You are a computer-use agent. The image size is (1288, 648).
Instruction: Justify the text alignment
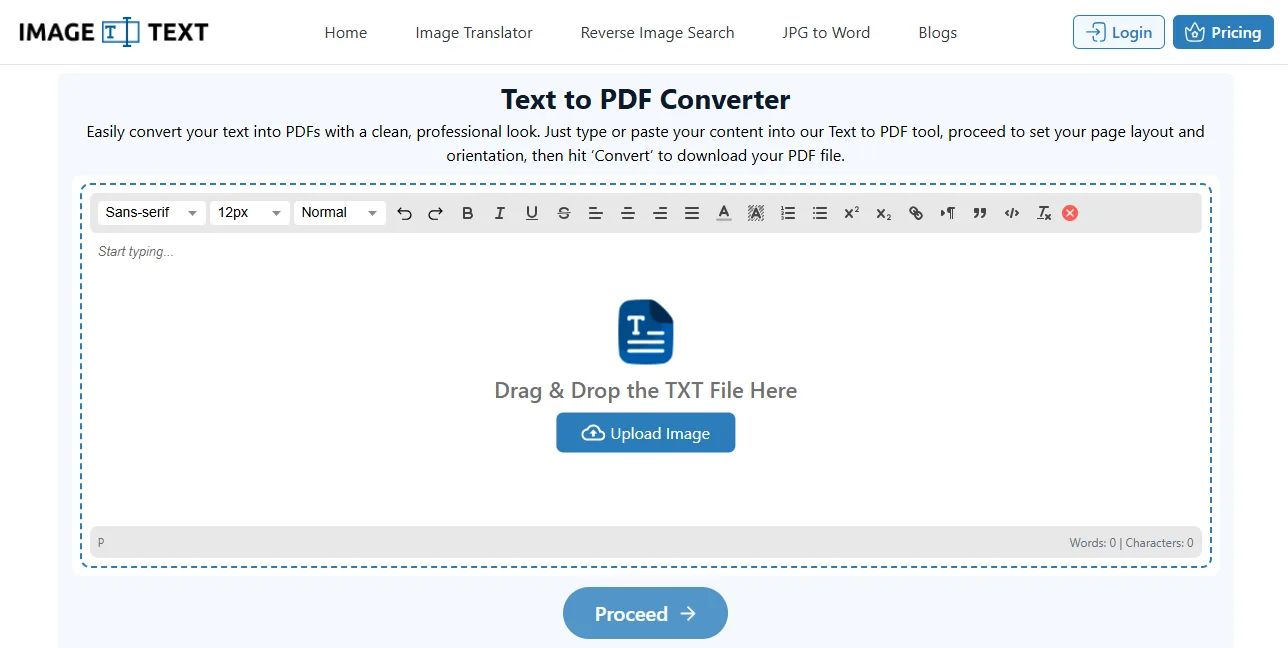[x=692, y=213]
